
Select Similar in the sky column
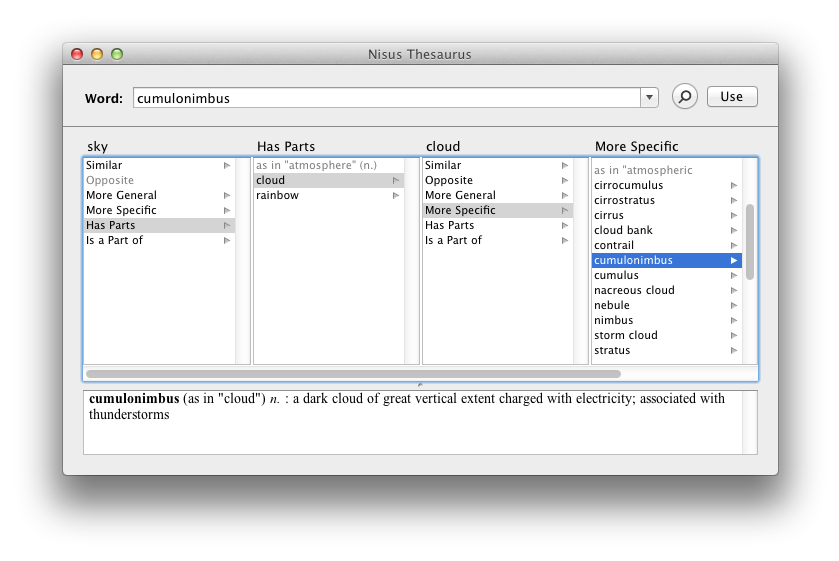(159, 165)
